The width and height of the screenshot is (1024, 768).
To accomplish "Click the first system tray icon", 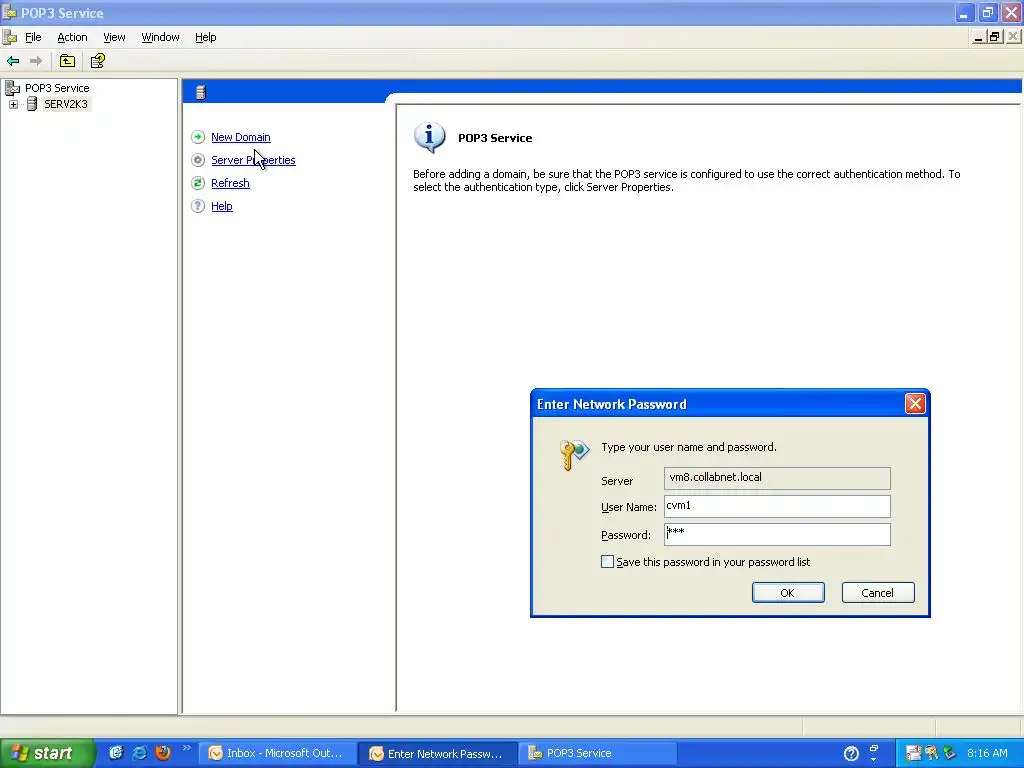I will click(914, 753).
